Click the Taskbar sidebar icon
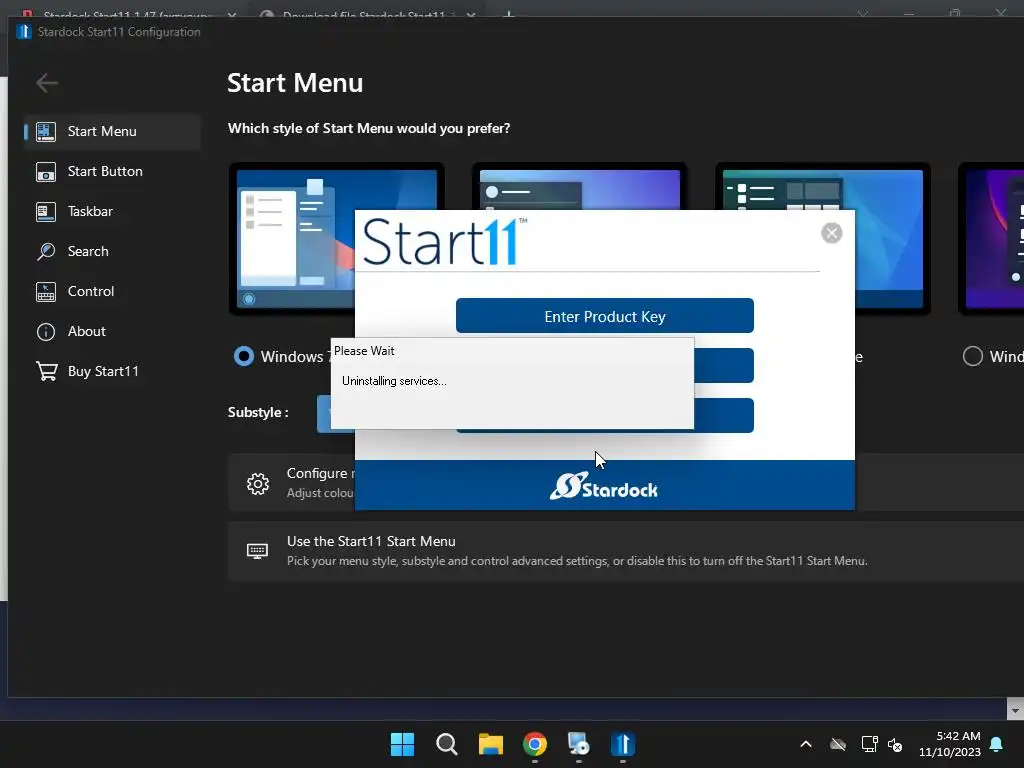 46,212
